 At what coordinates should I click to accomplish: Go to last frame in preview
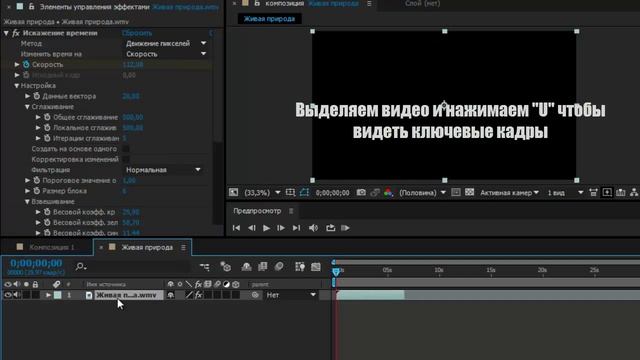pos(296,228)
